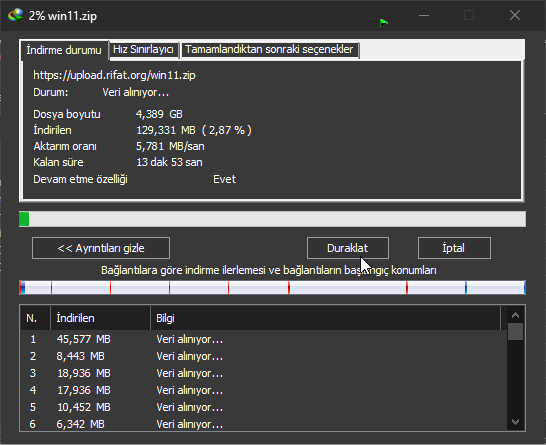
Task: Select connection row 6 with 6,342 MB
Action: click(264, 424)
